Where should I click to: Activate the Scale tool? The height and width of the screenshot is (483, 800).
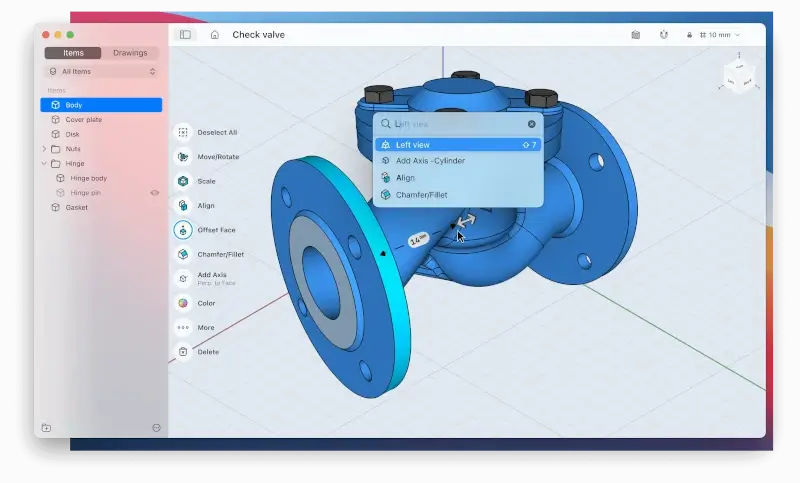(183, 181)
